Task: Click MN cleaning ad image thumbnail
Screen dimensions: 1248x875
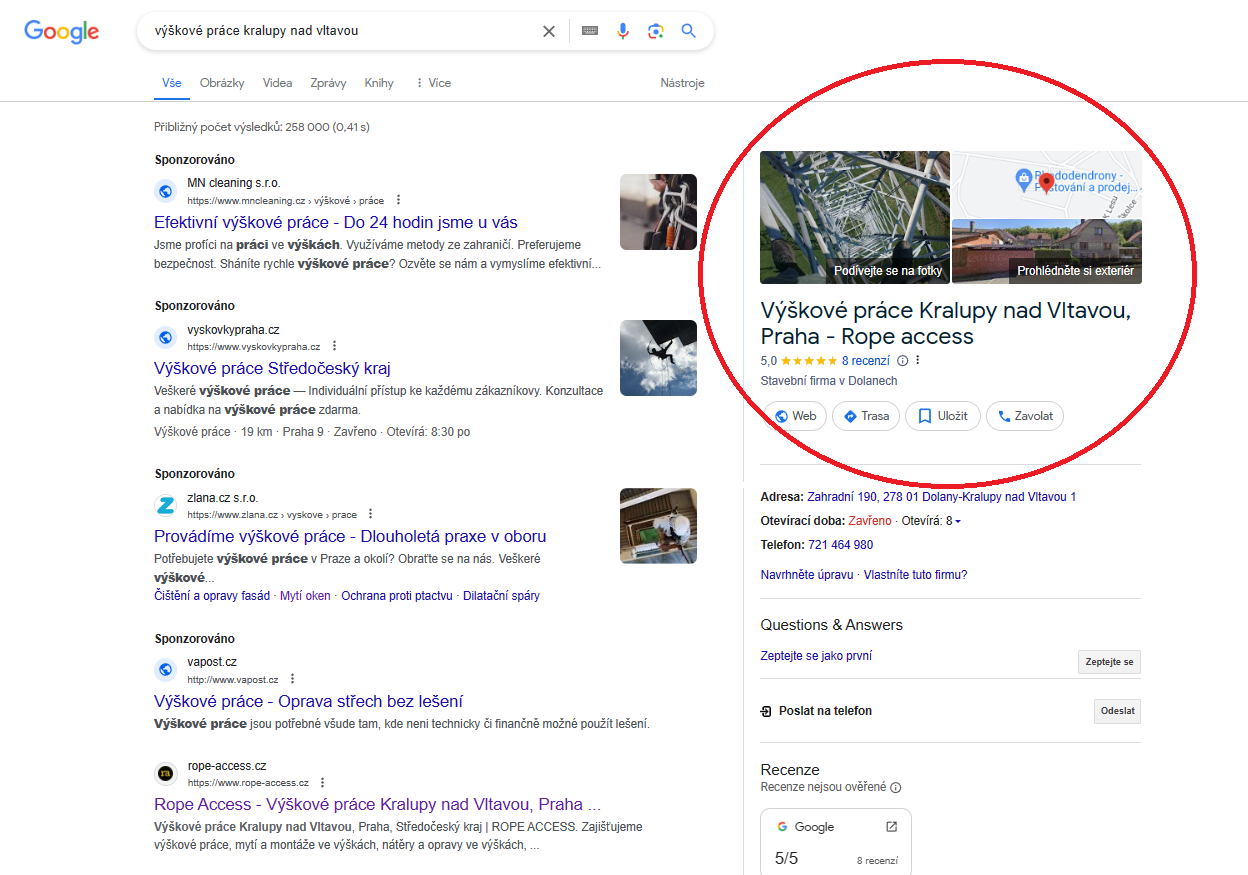Action: tap(658, 212)
